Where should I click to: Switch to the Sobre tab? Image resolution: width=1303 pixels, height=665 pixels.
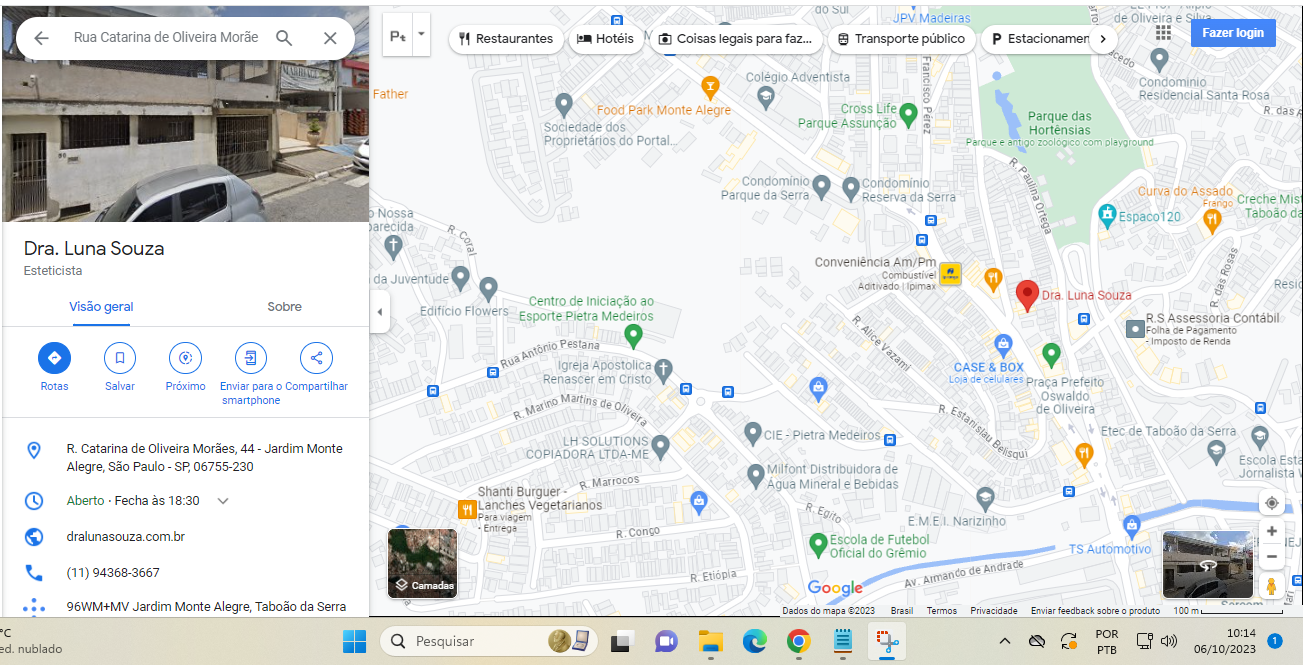click(x=284, y=307)
